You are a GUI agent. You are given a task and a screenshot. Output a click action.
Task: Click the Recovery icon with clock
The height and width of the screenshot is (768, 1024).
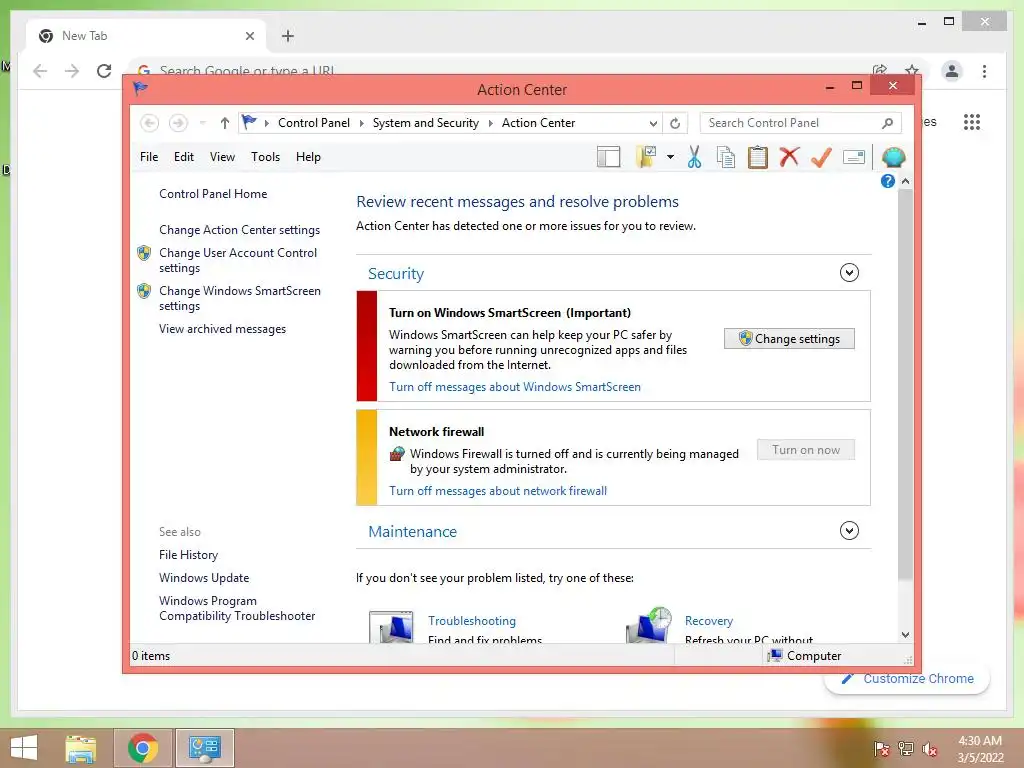648,626
